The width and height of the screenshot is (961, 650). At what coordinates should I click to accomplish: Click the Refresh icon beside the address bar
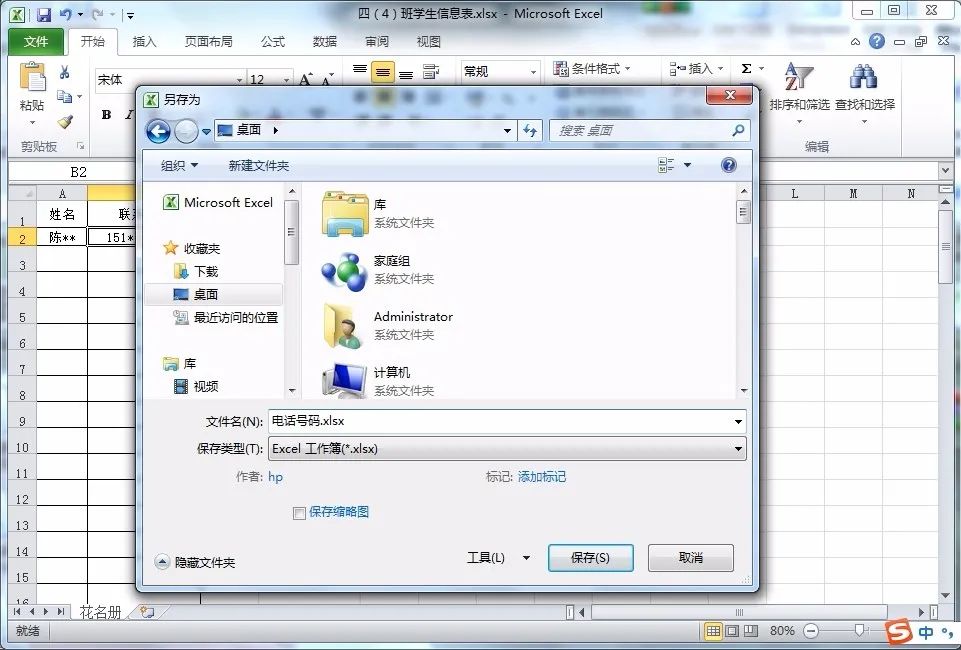pos(530,130)
